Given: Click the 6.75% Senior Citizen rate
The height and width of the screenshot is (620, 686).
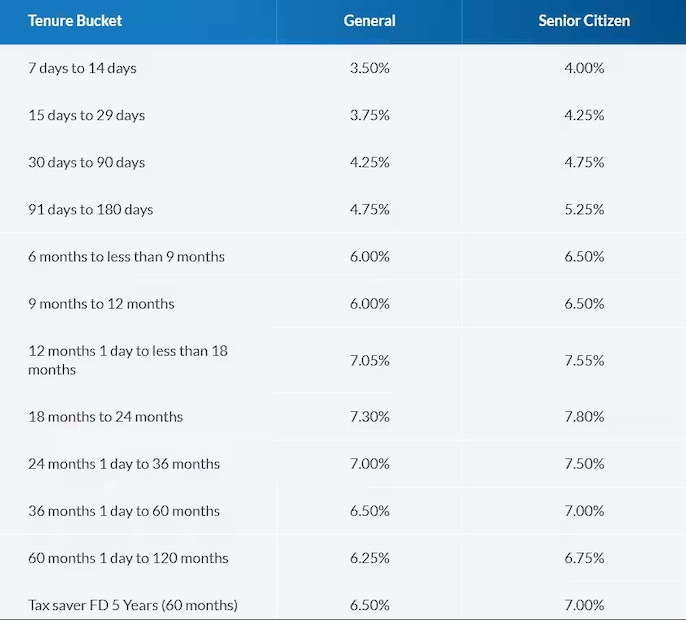Looking at the screenshot, I should point(584,558).
